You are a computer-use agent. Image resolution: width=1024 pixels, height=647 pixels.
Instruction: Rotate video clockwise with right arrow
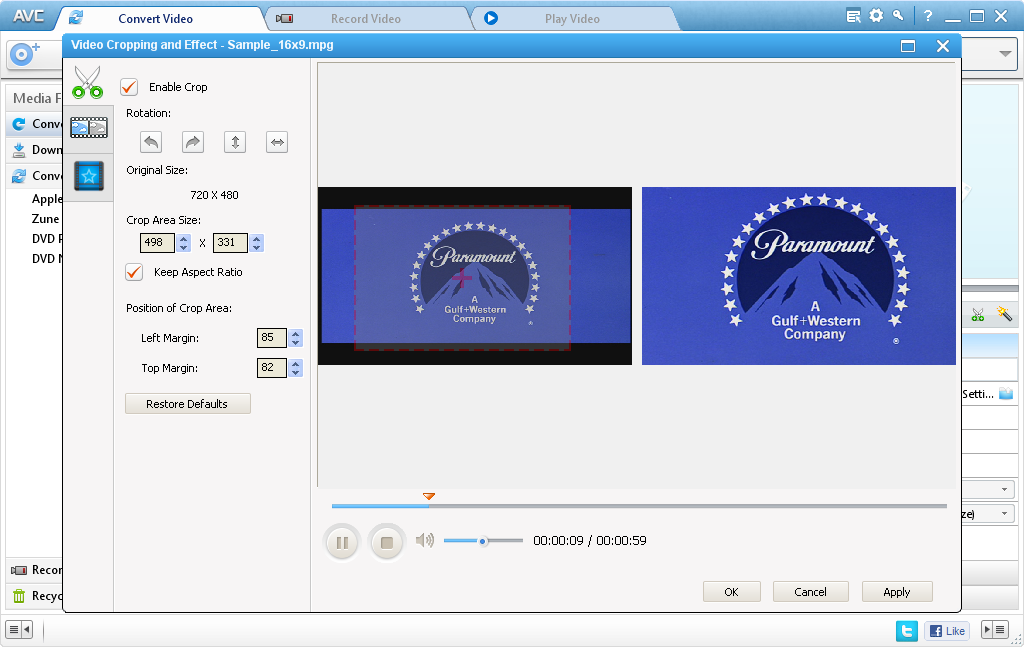coord(193,142)
